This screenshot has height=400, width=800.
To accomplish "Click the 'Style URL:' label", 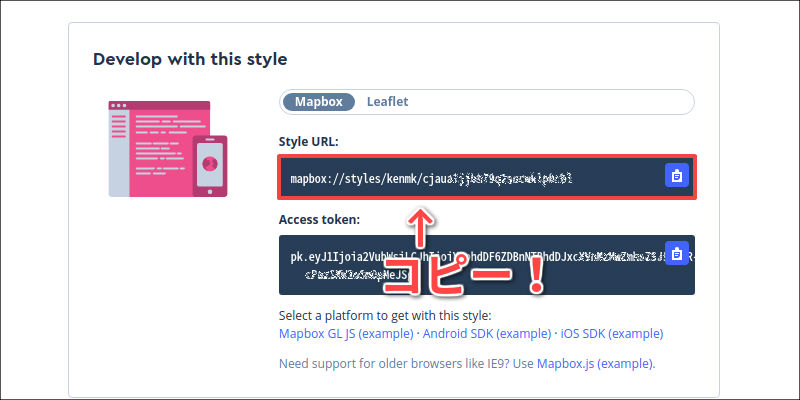I will tap(308, 142).
